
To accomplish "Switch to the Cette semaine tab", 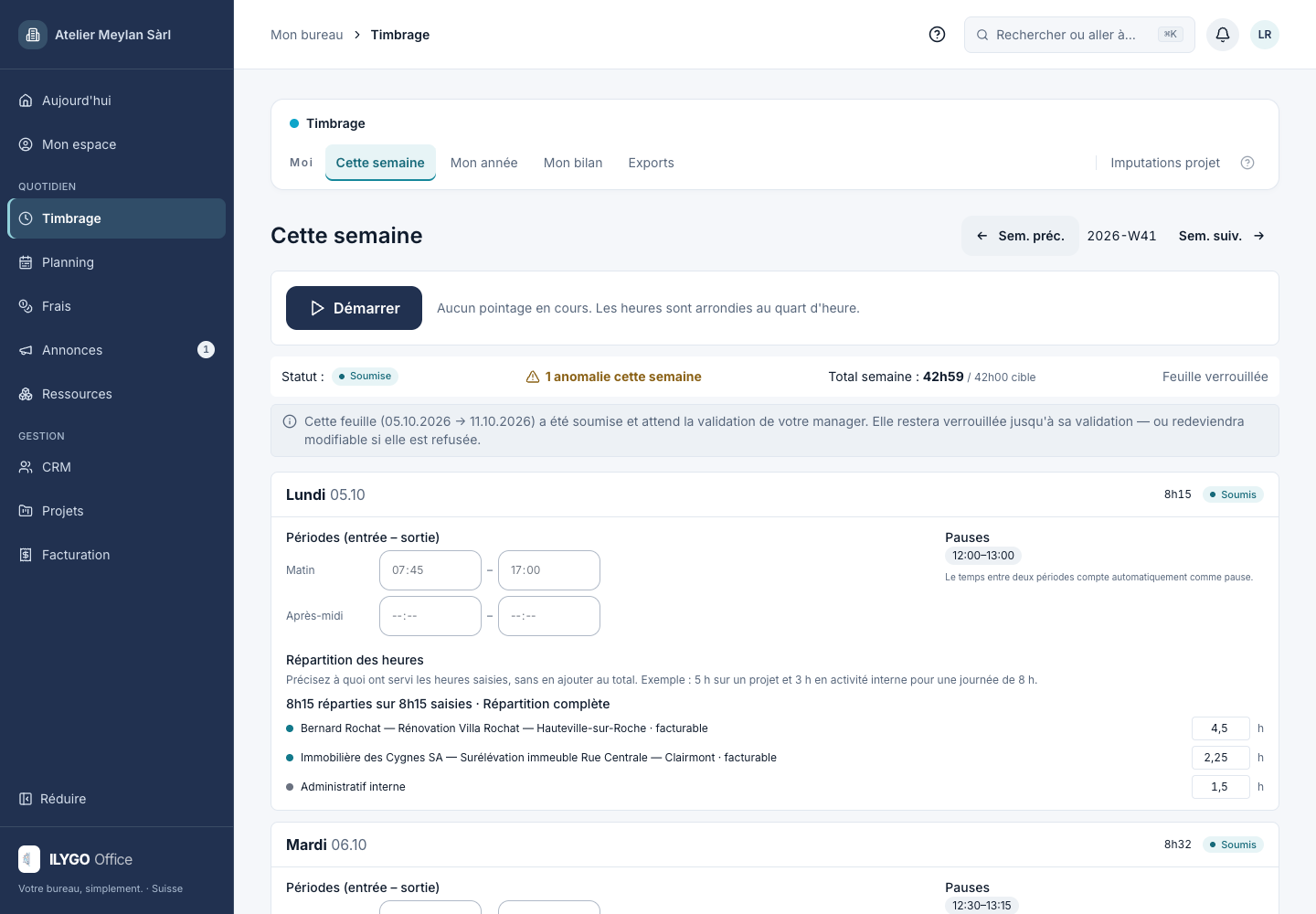I will click(380, 163).
